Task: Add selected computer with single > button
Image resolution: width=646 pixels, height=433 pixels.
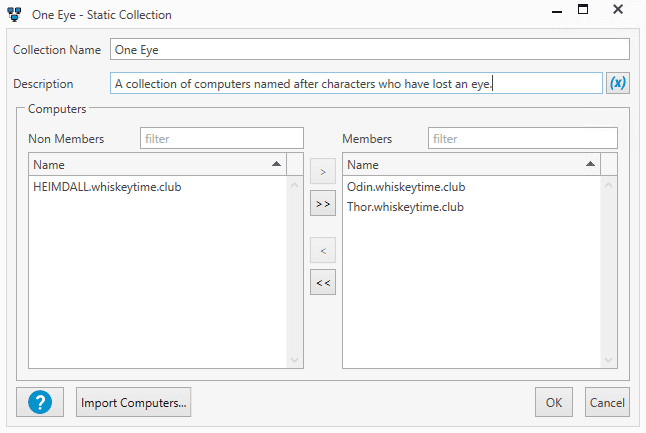Action: pyautogui.click(x=323, y=172)
